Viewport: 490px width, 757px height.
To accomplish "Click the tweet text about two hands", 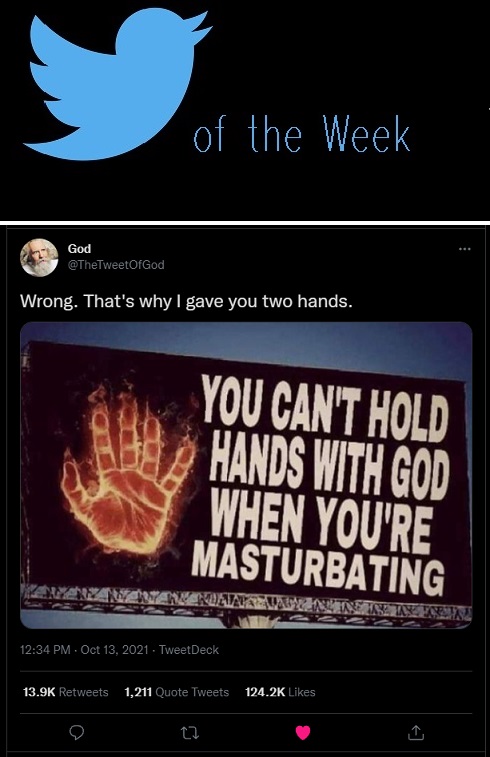I will [186, 301].
